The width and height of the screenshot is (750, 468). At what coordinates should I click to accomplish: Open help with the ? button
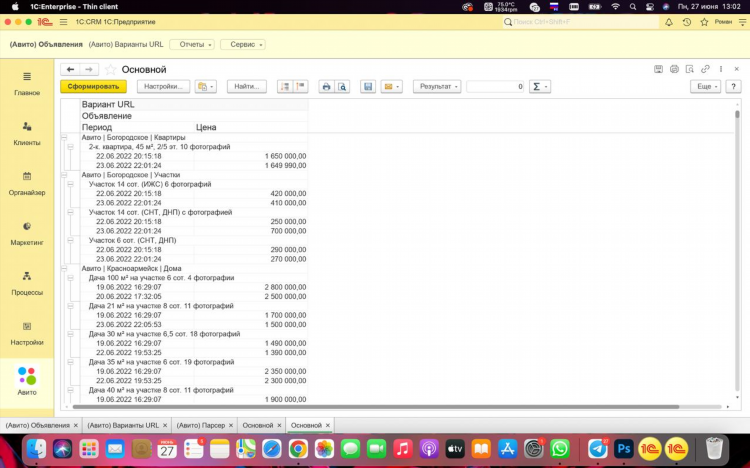pyautogui.click(x=733, y=87)
